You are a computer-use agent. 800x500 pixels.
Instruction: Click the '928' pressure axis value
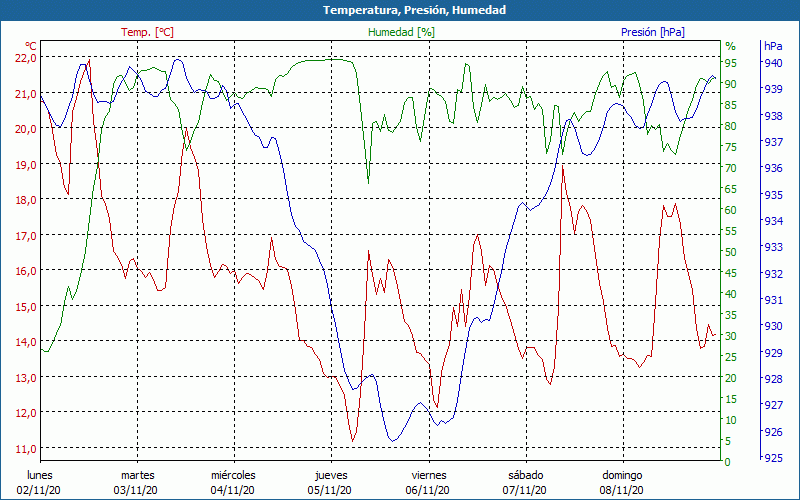click(x=773, y=379)
